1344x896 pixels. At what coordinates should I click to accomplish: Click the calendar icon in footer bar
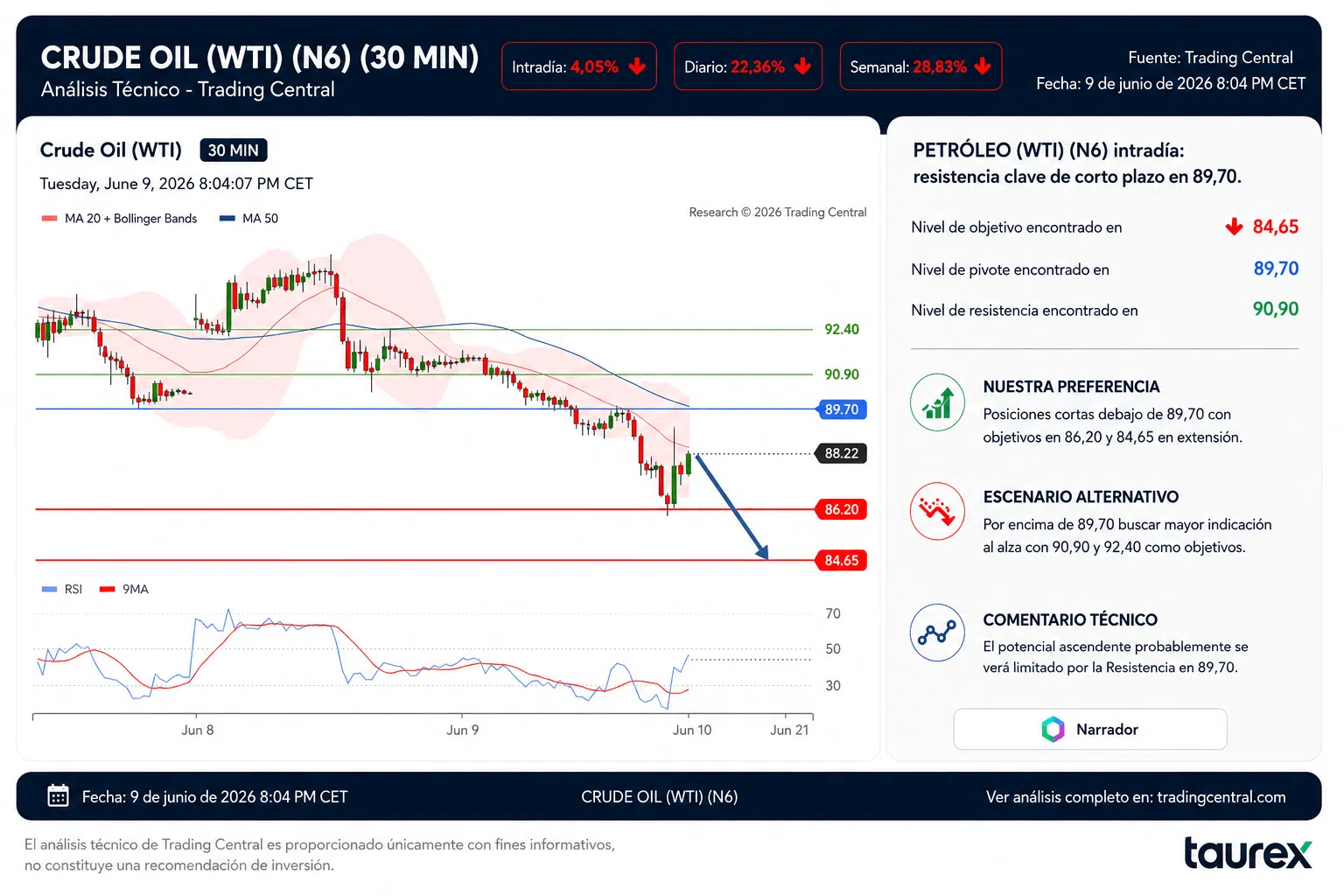click(58, 795)
